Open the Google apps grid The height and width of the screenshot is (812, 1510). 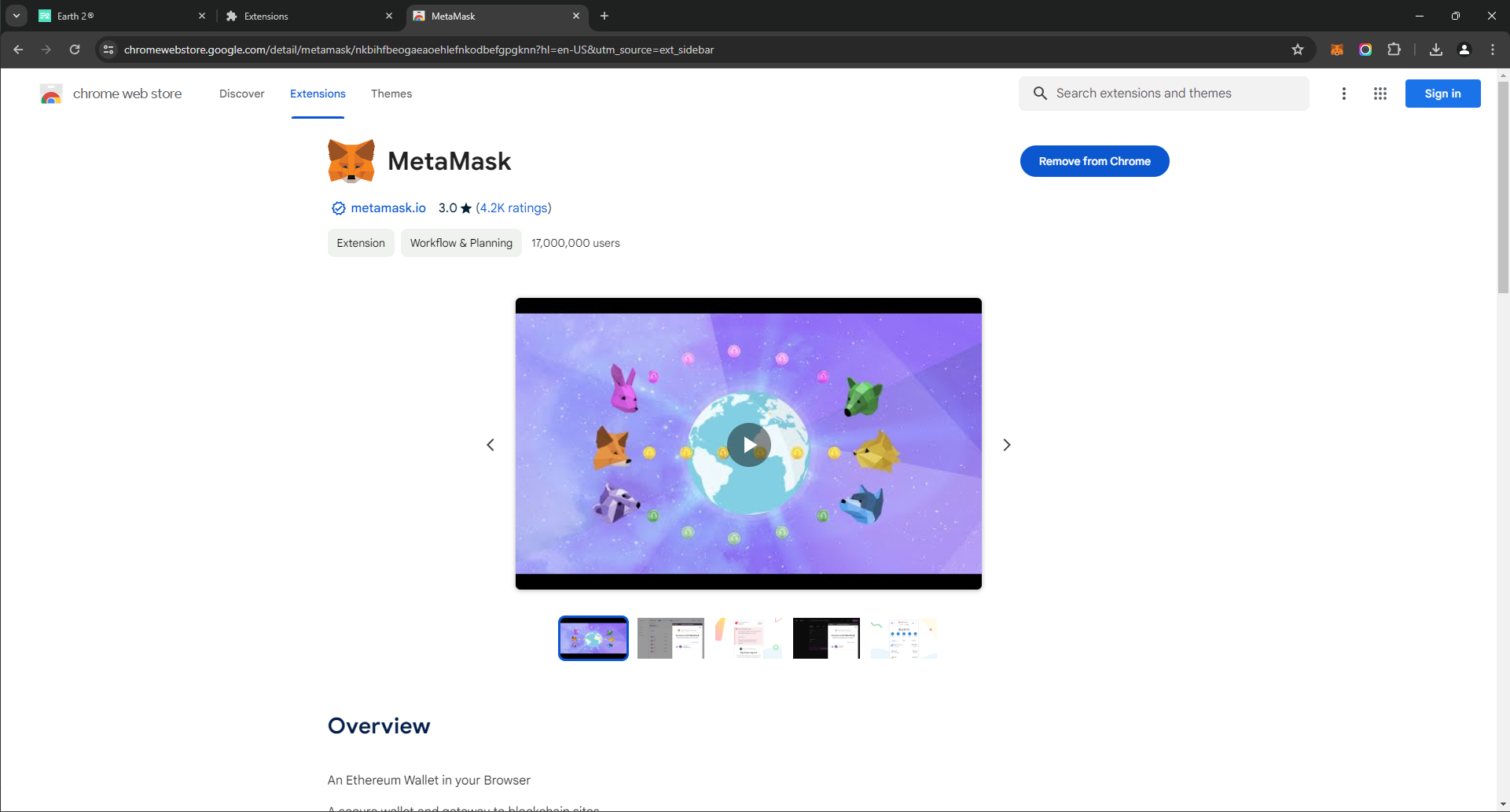coord(1380,94)
